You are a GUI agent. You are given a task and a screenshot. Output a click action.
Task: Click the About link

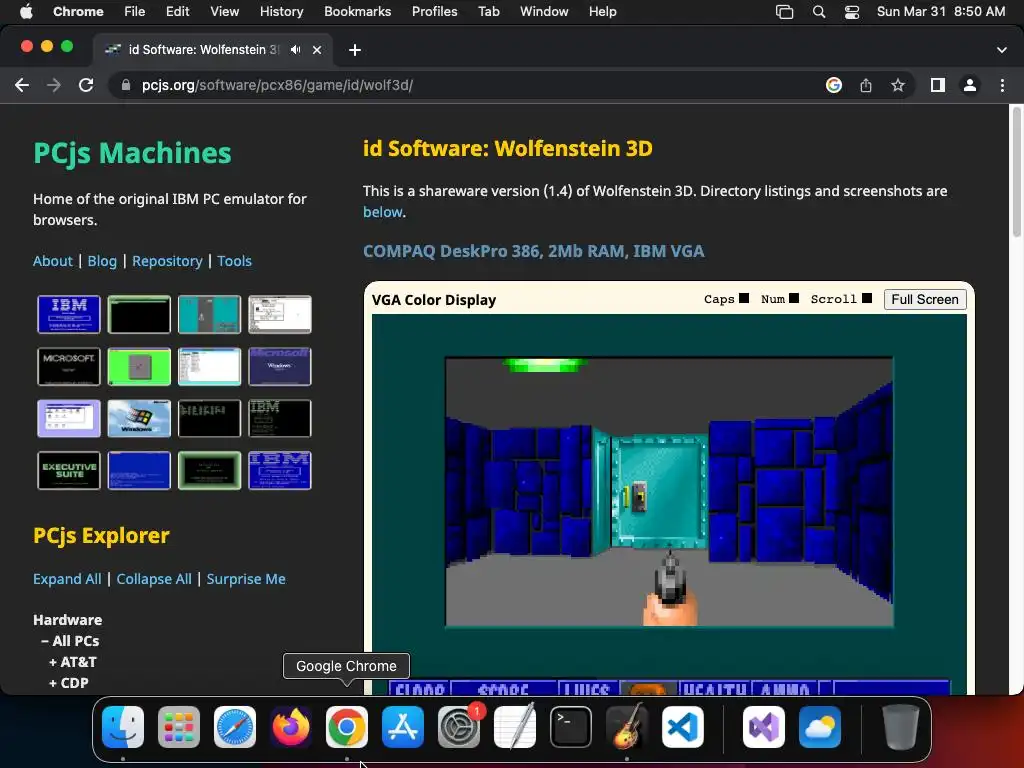[53, 261]
